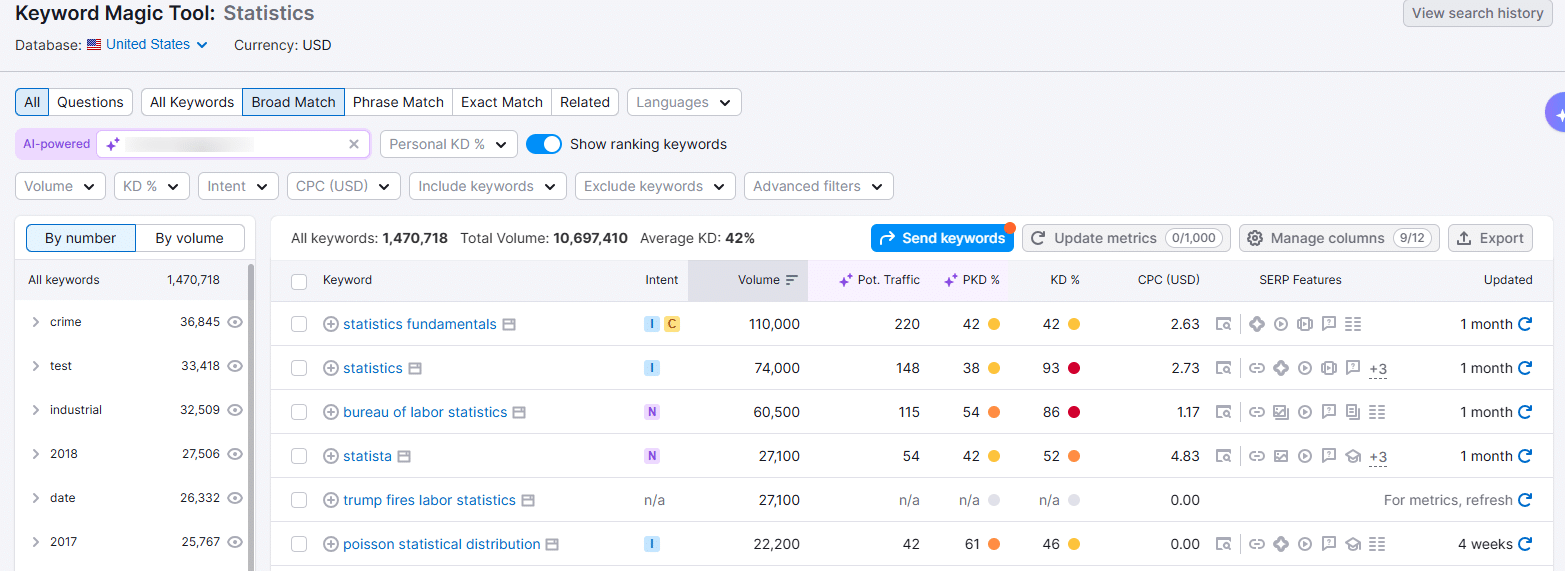Open SERP view icon beside statistics fundamentals
This screenshot has width=1565, height=571.
[x=509, y=324]
